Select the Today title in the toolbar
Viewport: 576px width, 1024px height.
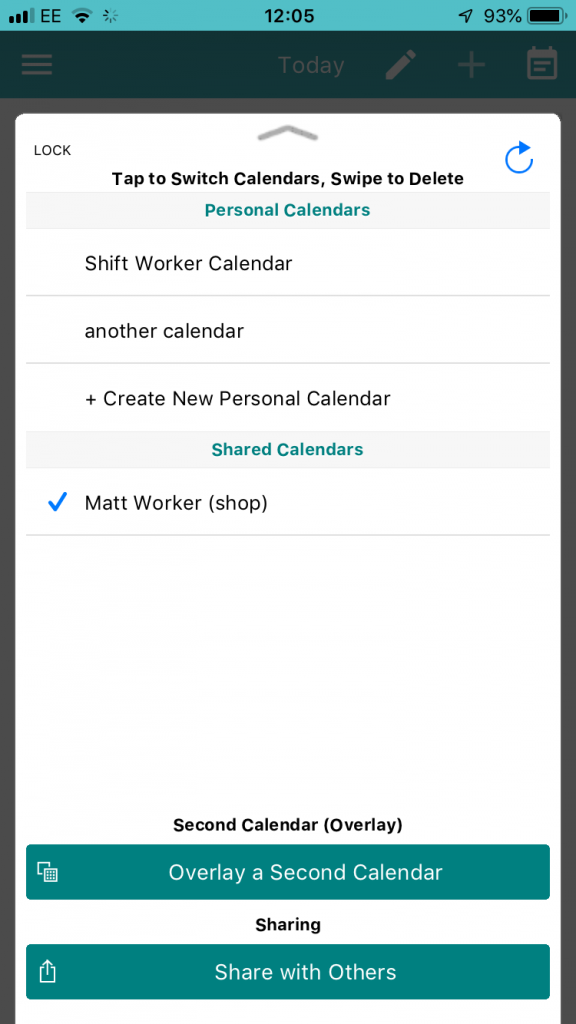311,64
